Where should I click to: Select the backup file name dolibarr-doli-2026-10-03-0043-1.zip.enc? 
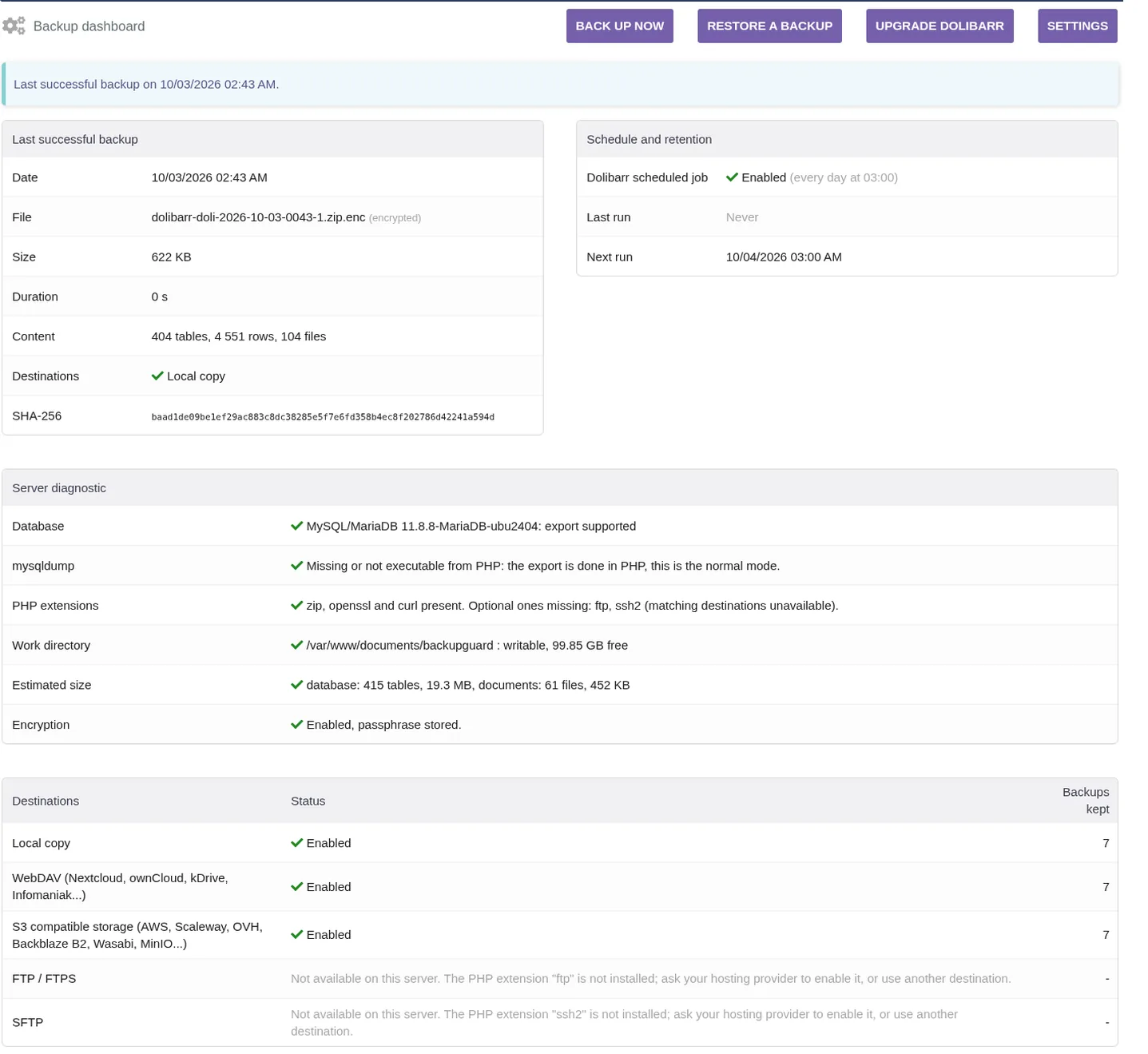(x=258, y=217)
